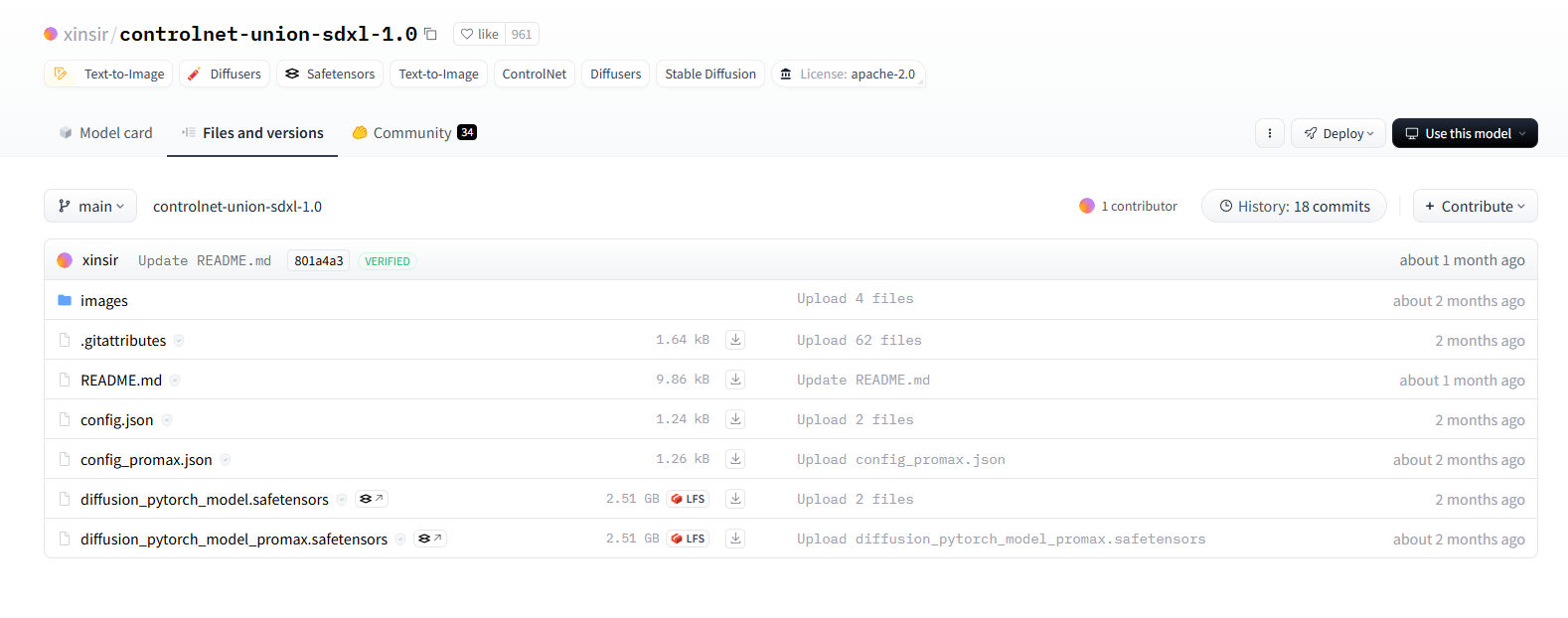Viewport: 1568px width, 618px height.
Task: Open safetensors viewer for promax safetensors file
Action: point(429,539)
